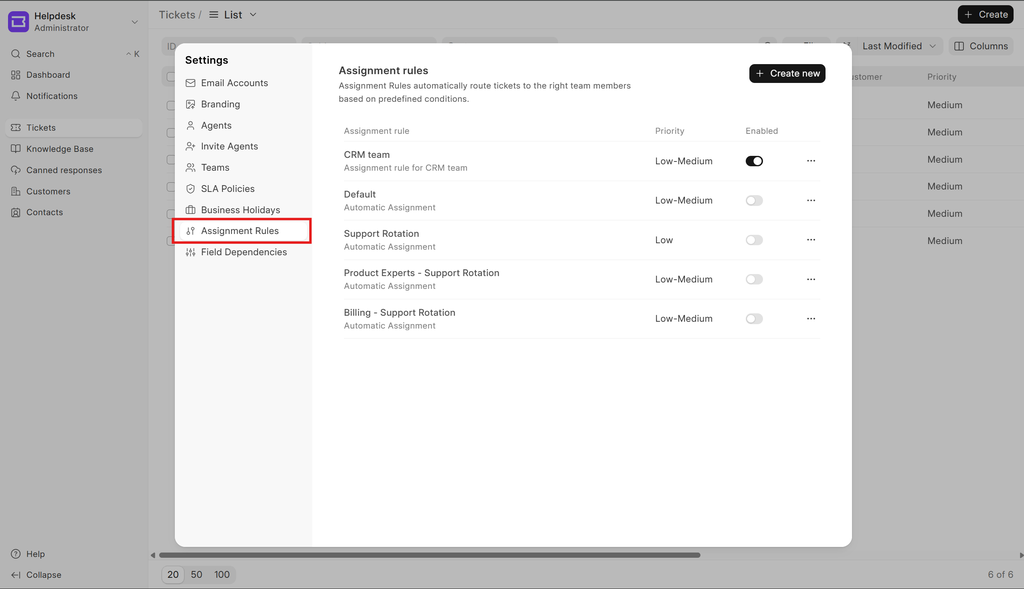Open the Email Accounts settings icon
The height and width of the screenshot is (589, 1024).
(x=191, y=83)
